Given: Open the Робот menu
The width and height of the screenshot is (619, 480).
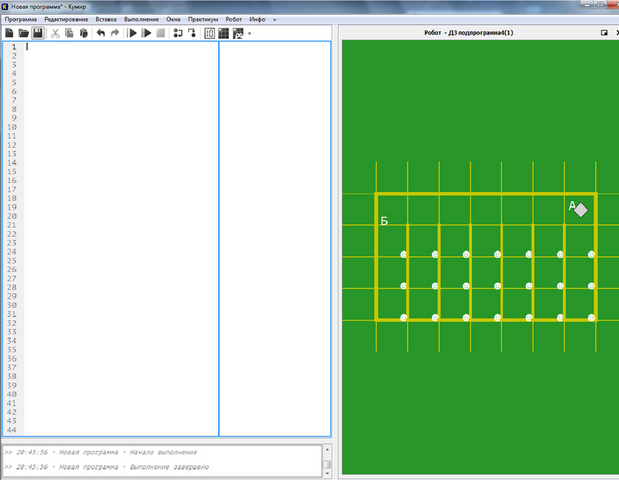Looking at the screenshot, I should tap(233, 19).
